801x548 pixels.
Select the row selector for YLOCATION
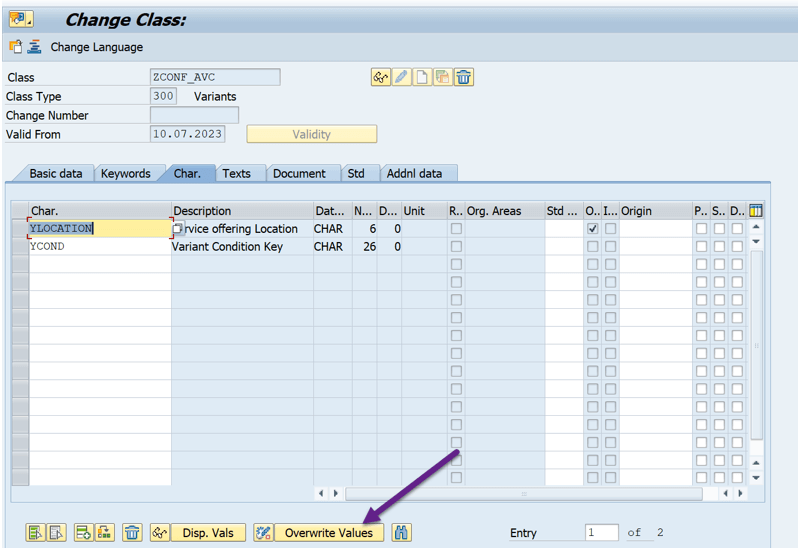pyautogui.click(x=20, y=228)
